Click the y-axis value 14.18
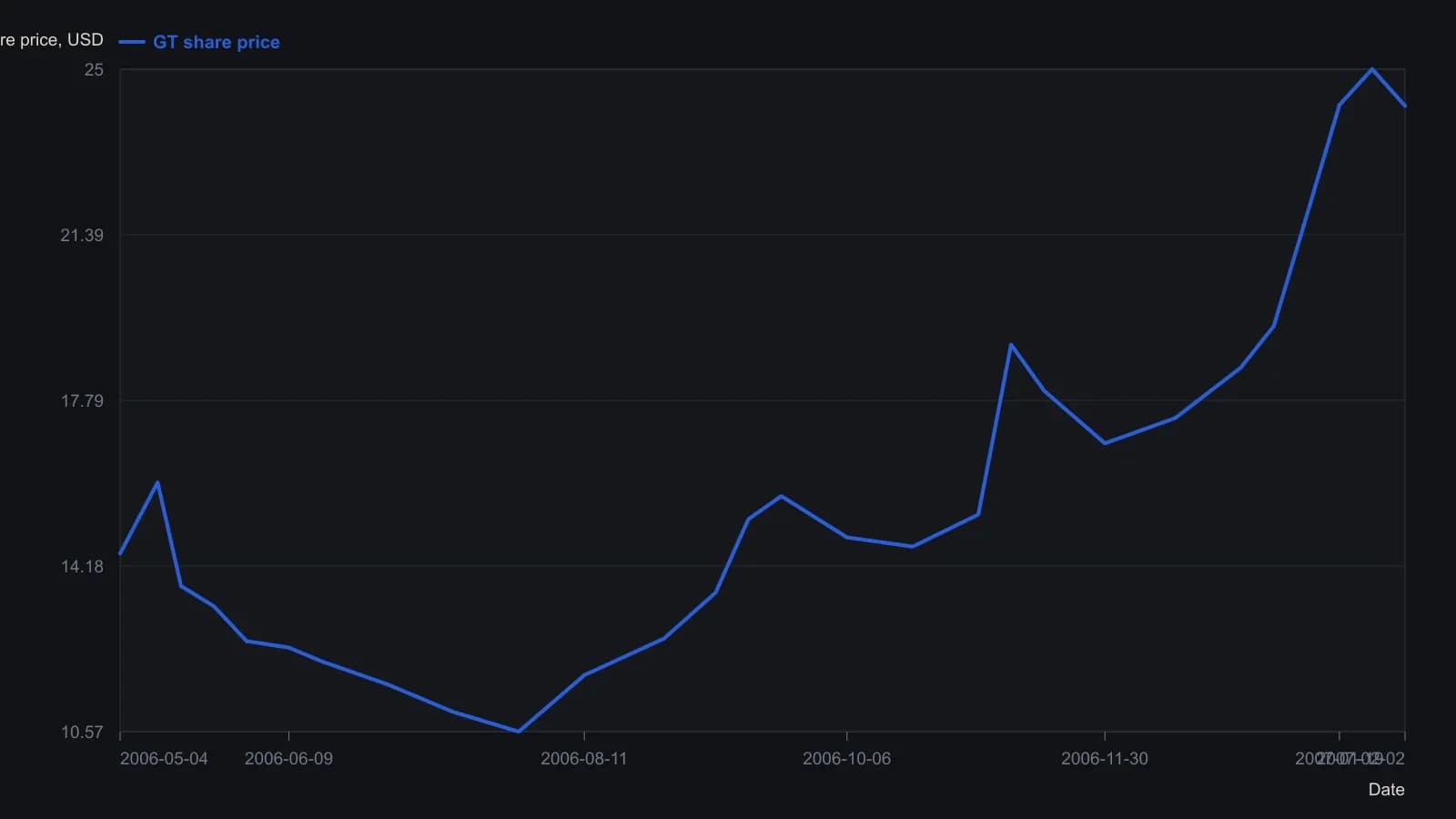Image resolution: width=1456 pixels, height=819 pixels. click(82, 566)
